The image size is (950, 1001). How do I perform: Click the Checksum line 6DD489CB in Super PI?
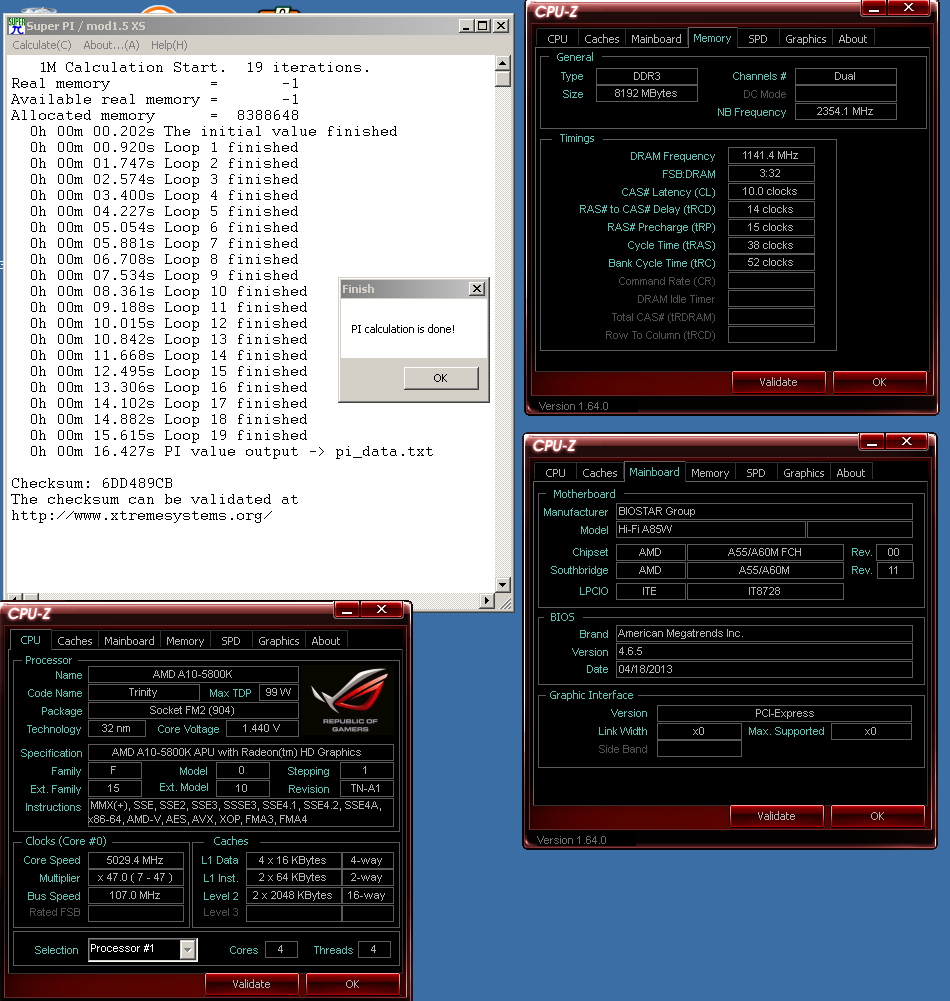[x=93, y=483]
